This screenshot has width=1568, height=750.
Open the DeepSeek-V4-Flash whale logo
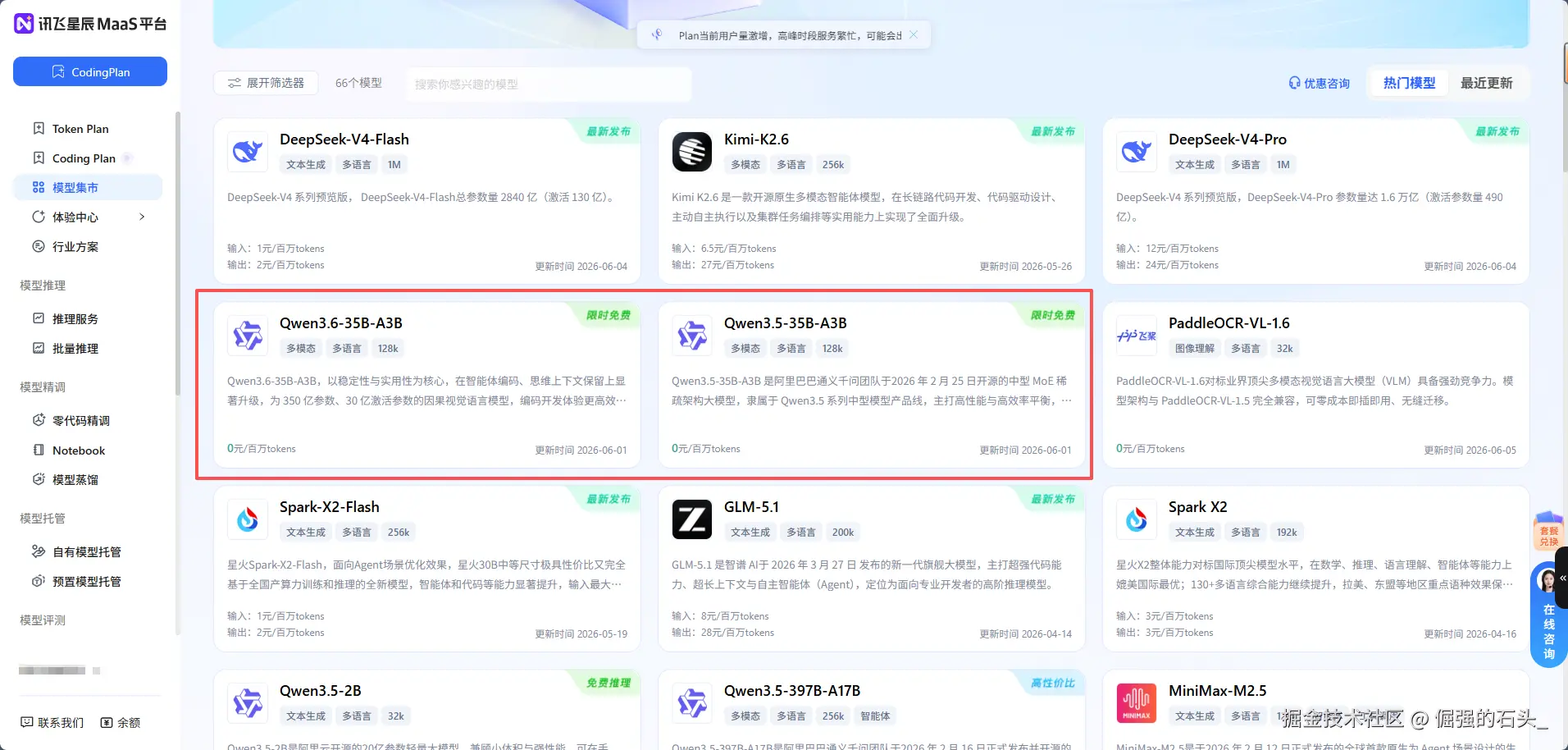pos(248,152)
